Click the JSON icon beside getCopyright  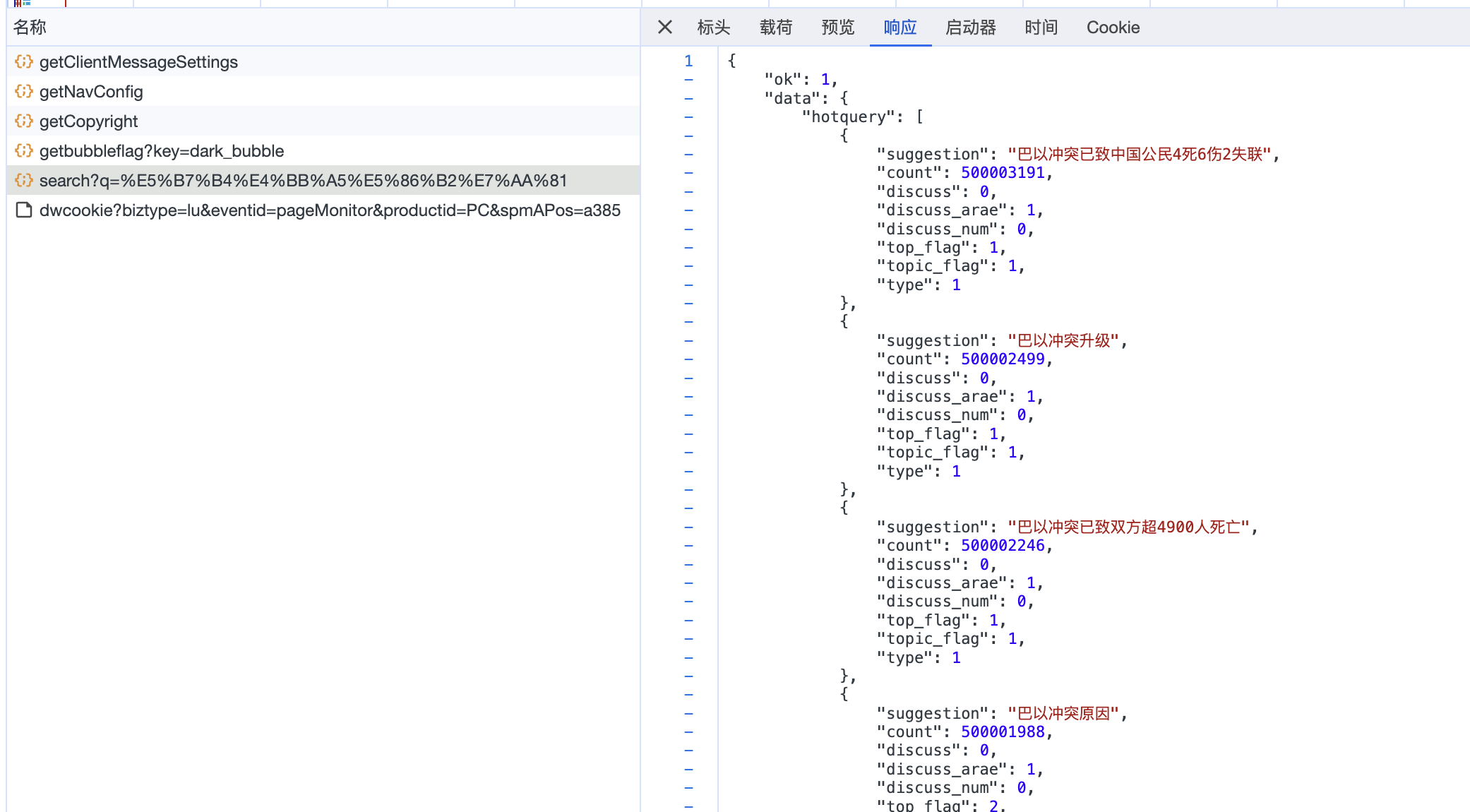tap(23, 121)
